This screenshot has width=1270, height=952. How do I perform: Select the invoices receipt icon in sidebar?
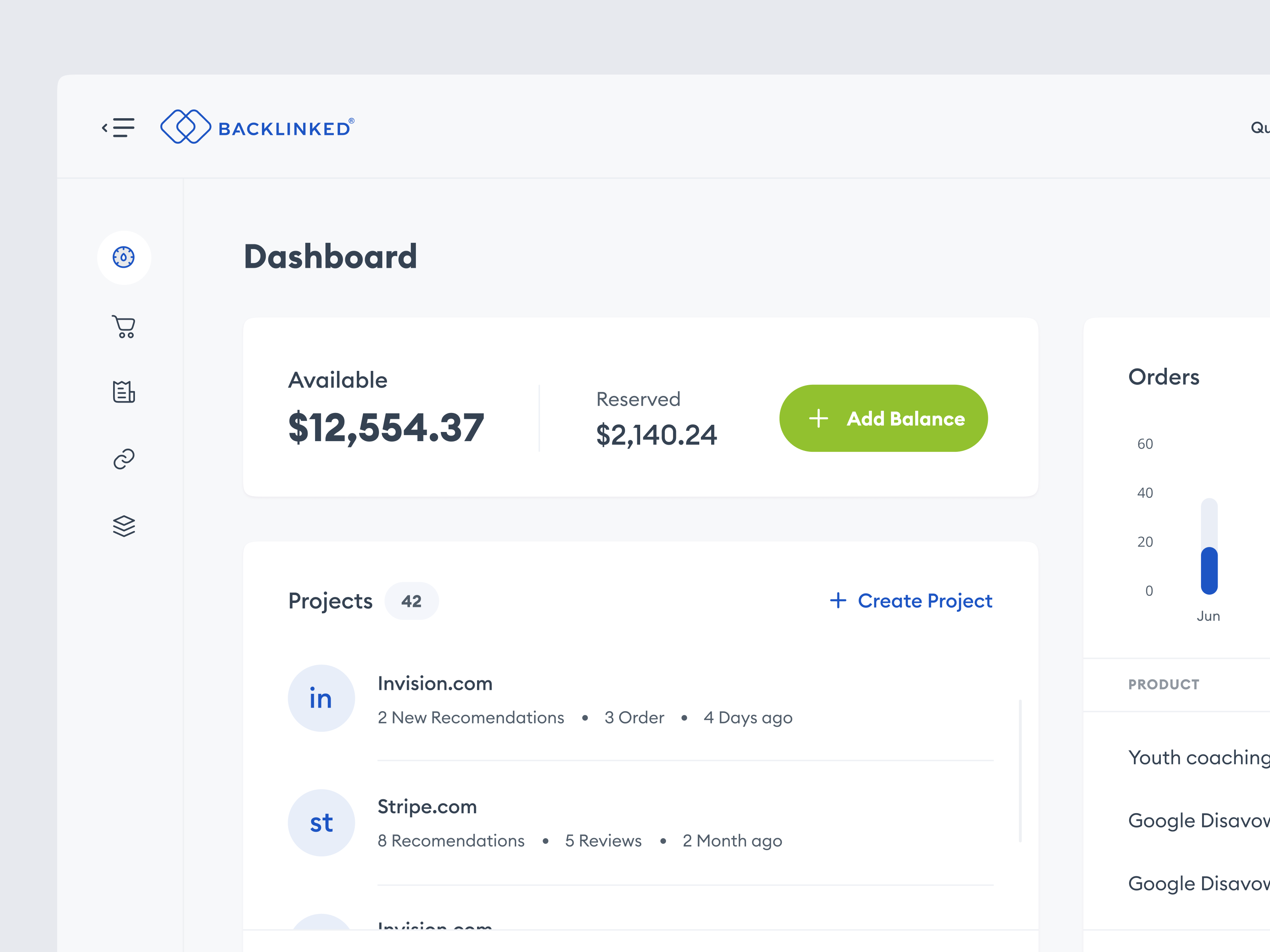[x=124, y=392]
